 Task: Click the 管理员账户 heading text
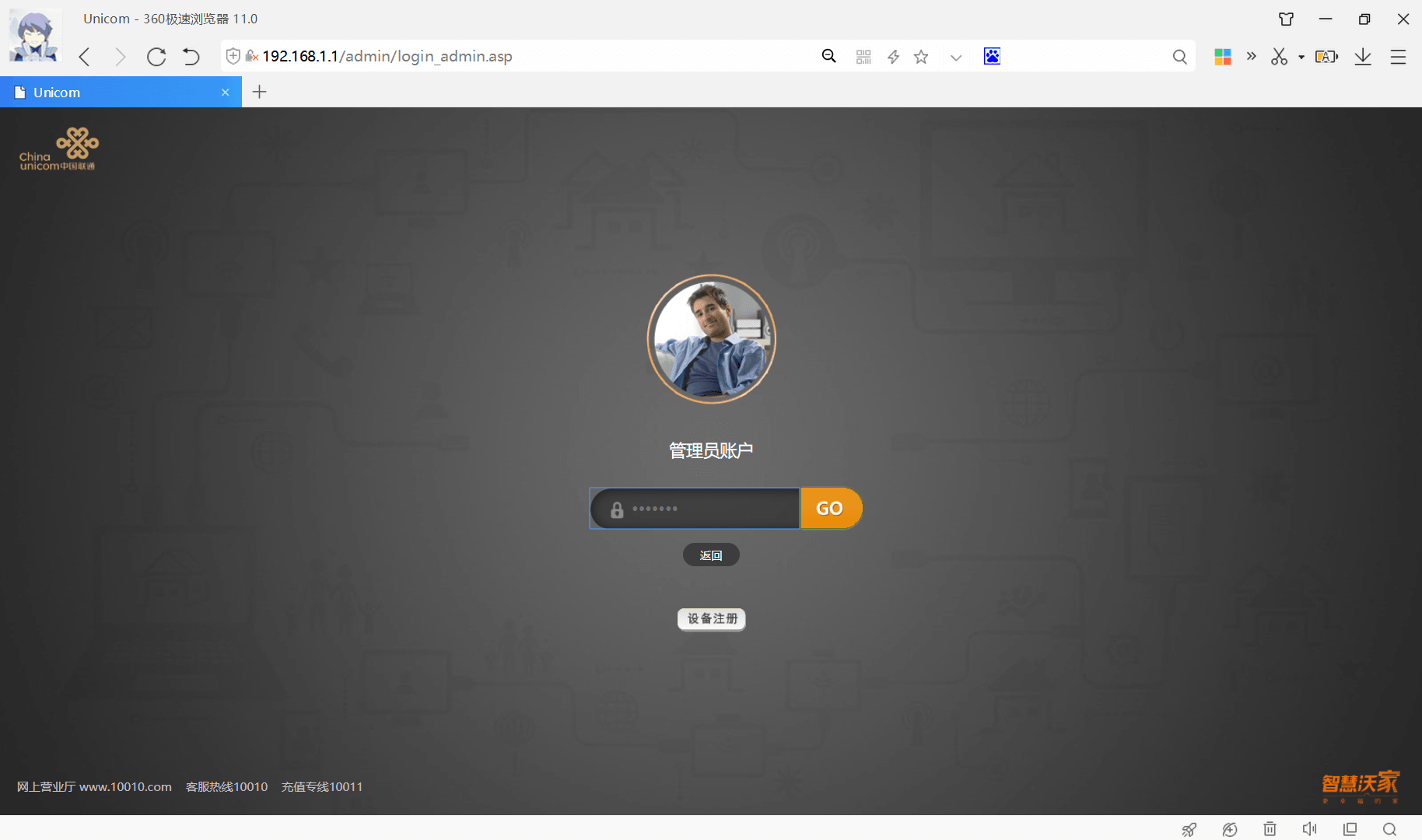pyautogui.click(x=711, y=451)
